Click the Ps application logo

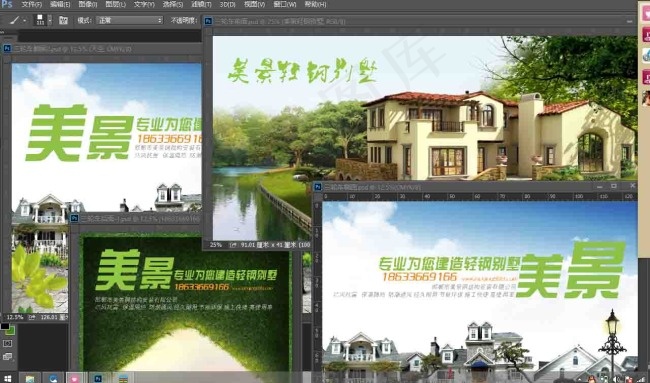click(x=7, y=4)
